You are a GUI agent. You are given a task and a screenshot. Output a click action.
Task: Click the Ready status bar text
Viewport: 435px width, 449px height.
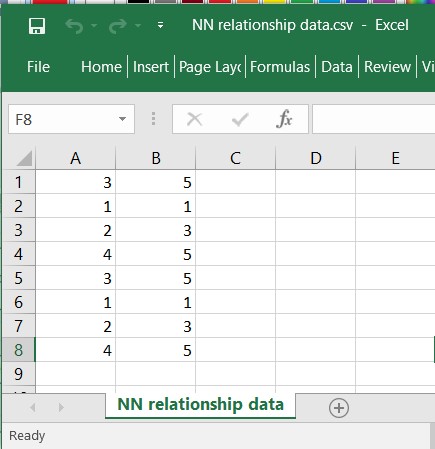27,436
